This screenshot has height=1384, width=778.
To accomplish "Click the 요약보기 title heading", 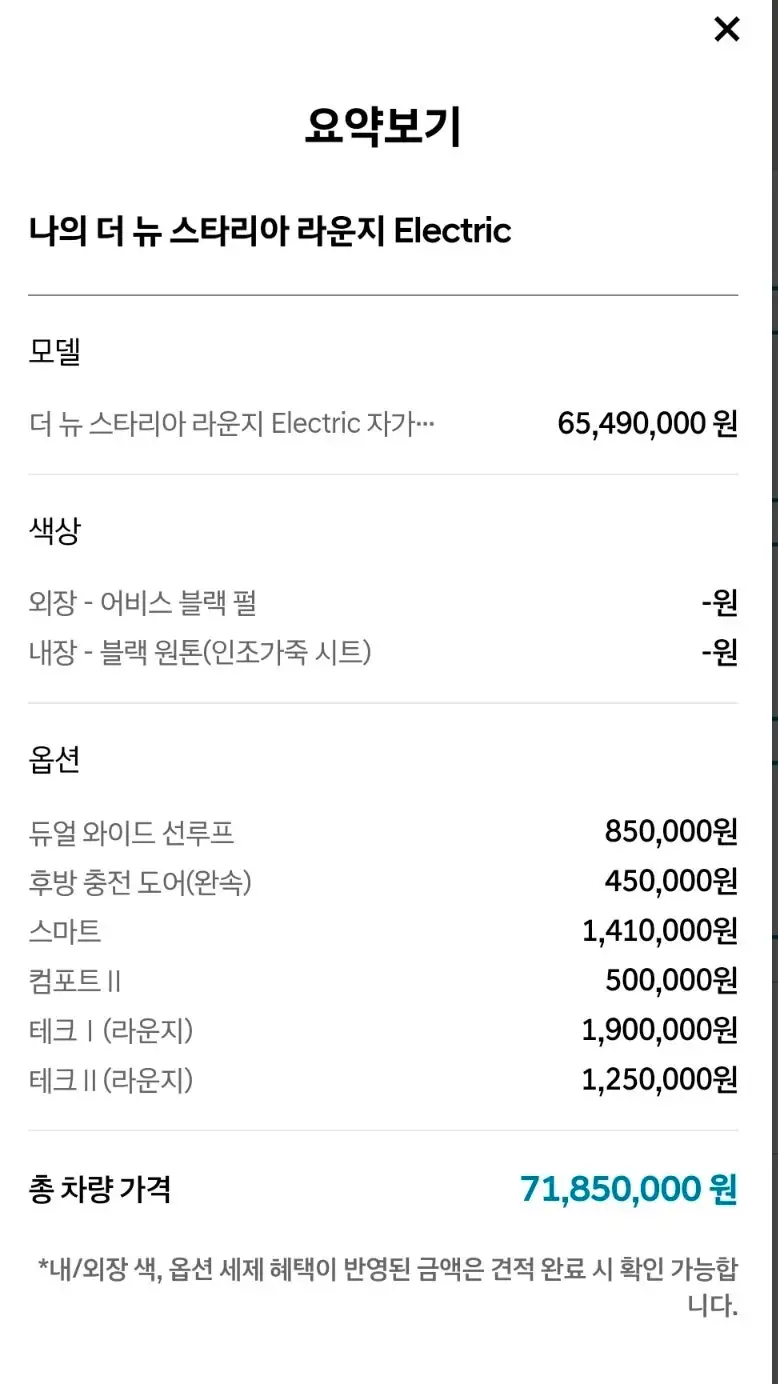I will coord(383,127).
